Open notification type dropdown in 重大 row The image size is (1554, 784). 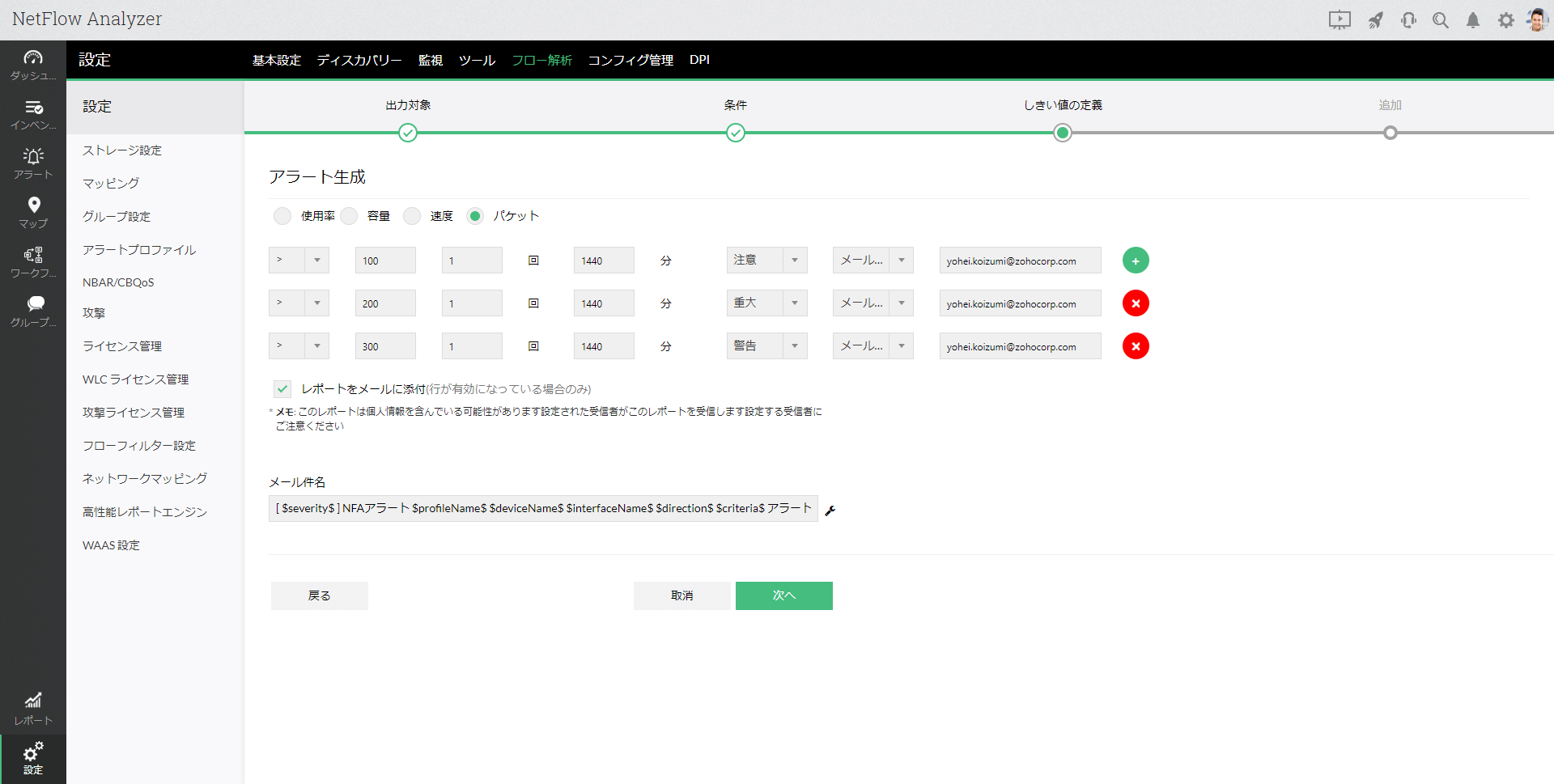tap(873, 303)
